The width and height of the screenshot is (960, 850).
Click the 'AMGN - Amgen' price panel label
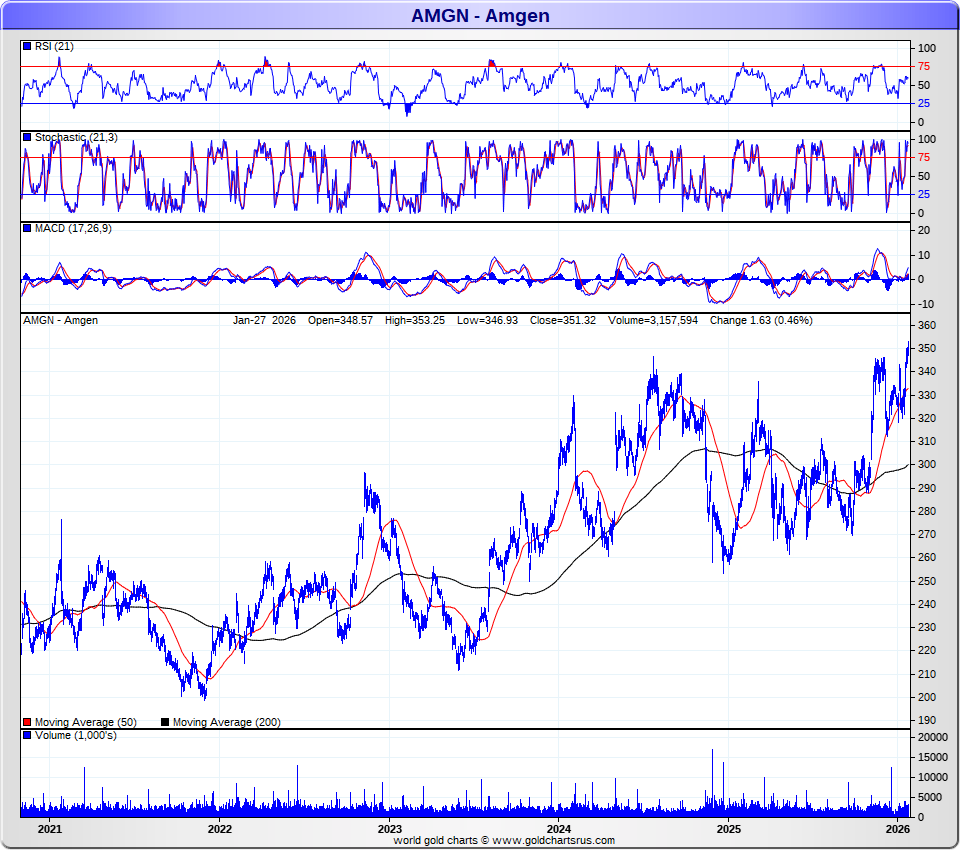click(x=61, y=320)
